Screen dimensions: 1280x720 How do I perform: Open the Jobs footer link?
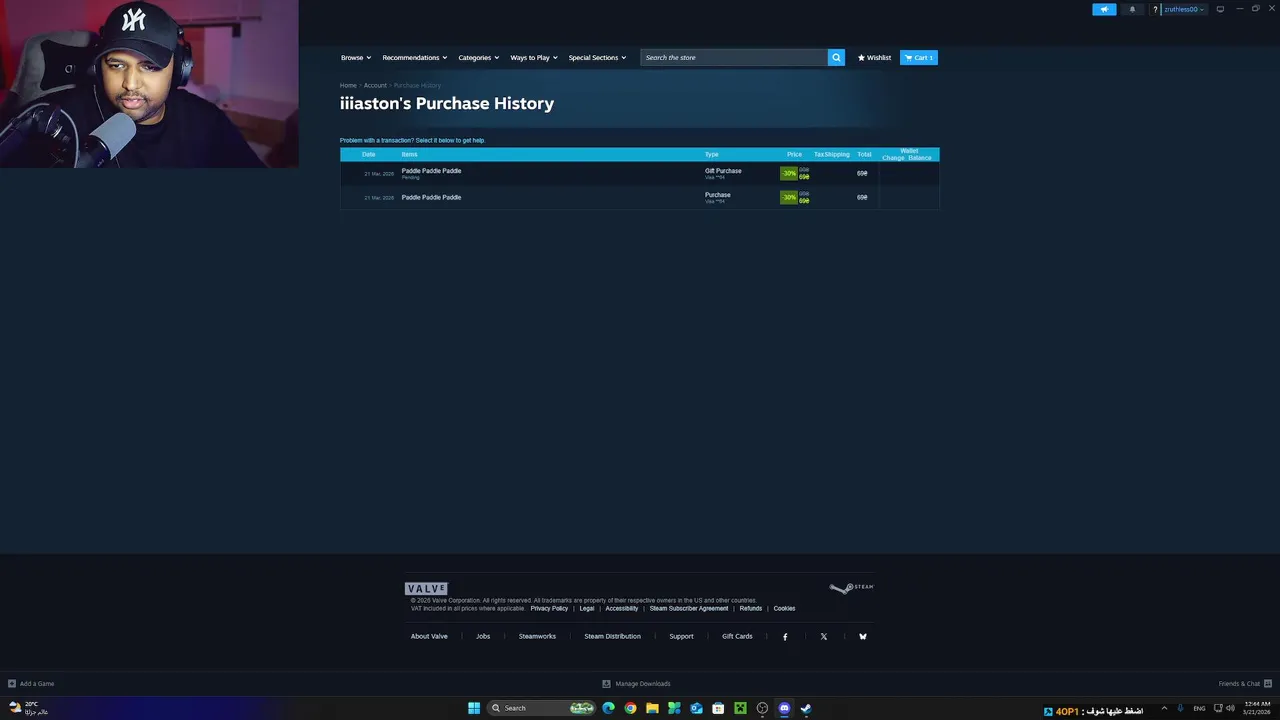(x=483, y=636)
